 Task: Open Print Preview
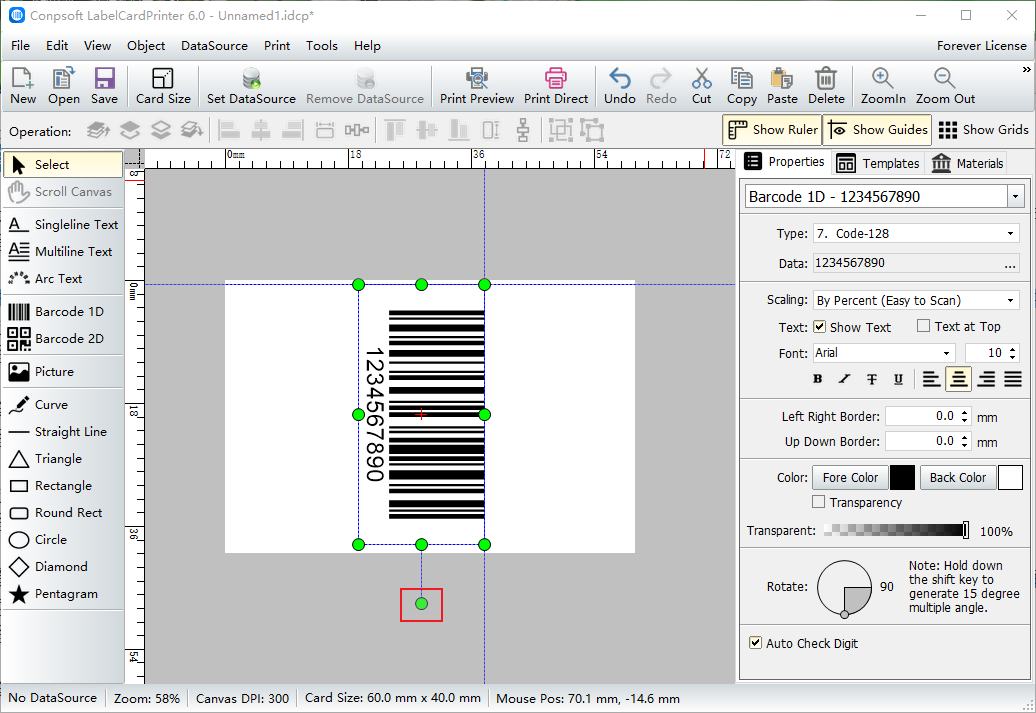pyautogui.click(x=476, y=87)
